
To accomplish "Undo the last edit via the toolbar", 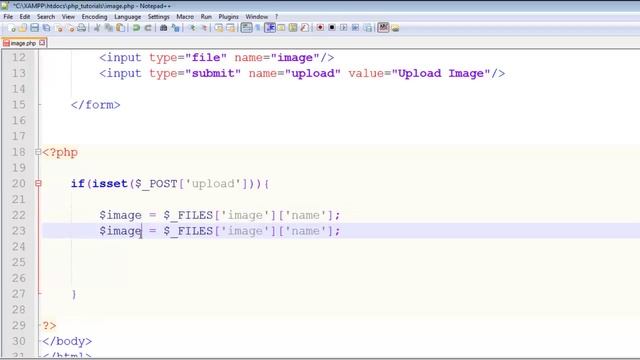I will click(x=136, y=28).
